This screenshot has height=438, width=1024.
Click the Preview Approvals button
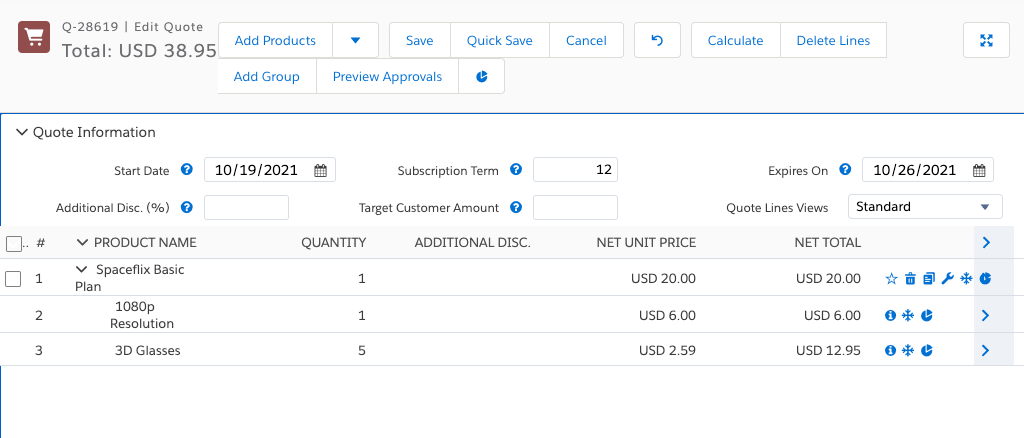tap(387, 77)
